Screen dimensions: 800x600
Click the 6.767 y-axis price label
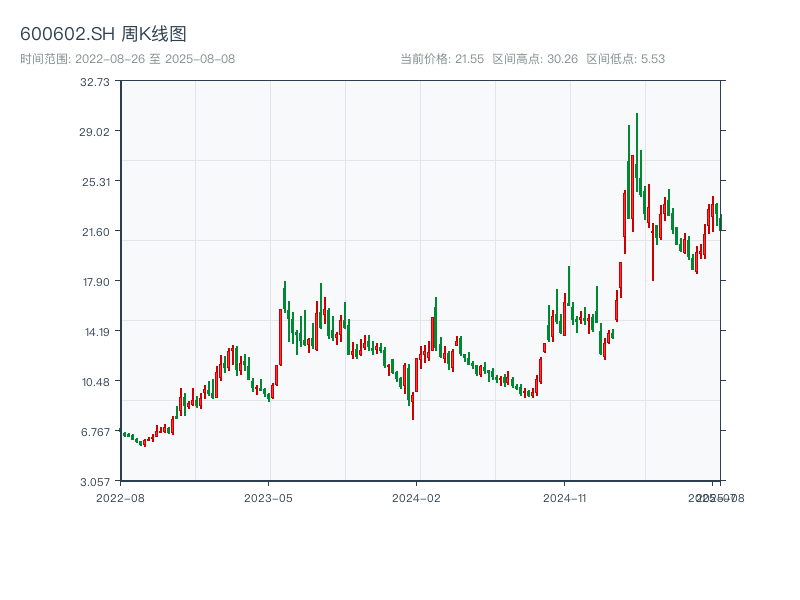pyautogui.click(x=95, y=432)
